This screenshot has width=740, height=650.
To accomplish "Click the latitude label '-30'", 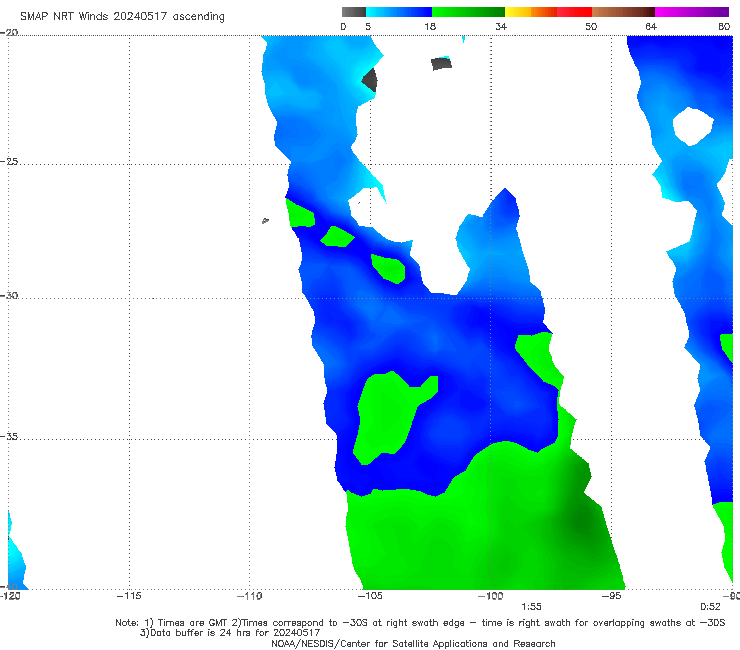I will coord(9,295).
